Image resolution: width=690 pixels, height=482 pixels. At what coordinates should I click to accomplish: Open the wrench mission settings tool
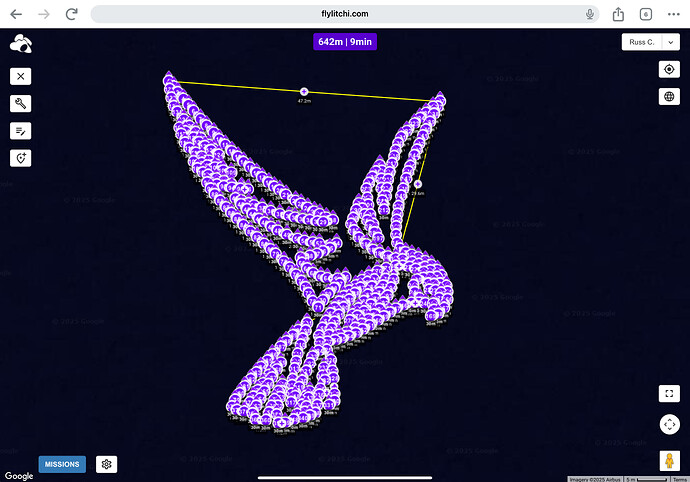pos(21,103)
